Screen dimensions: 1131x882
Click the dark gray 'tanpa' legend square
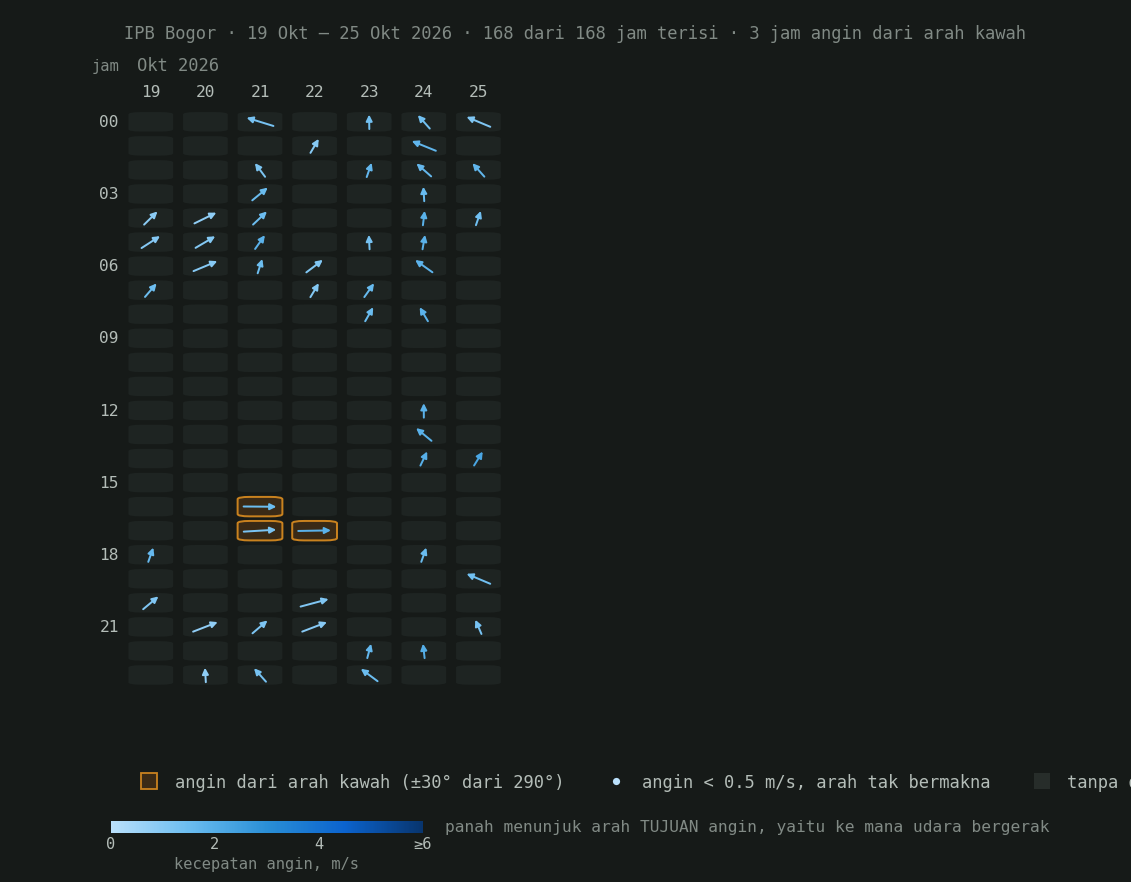click(x=1042, y=781)
